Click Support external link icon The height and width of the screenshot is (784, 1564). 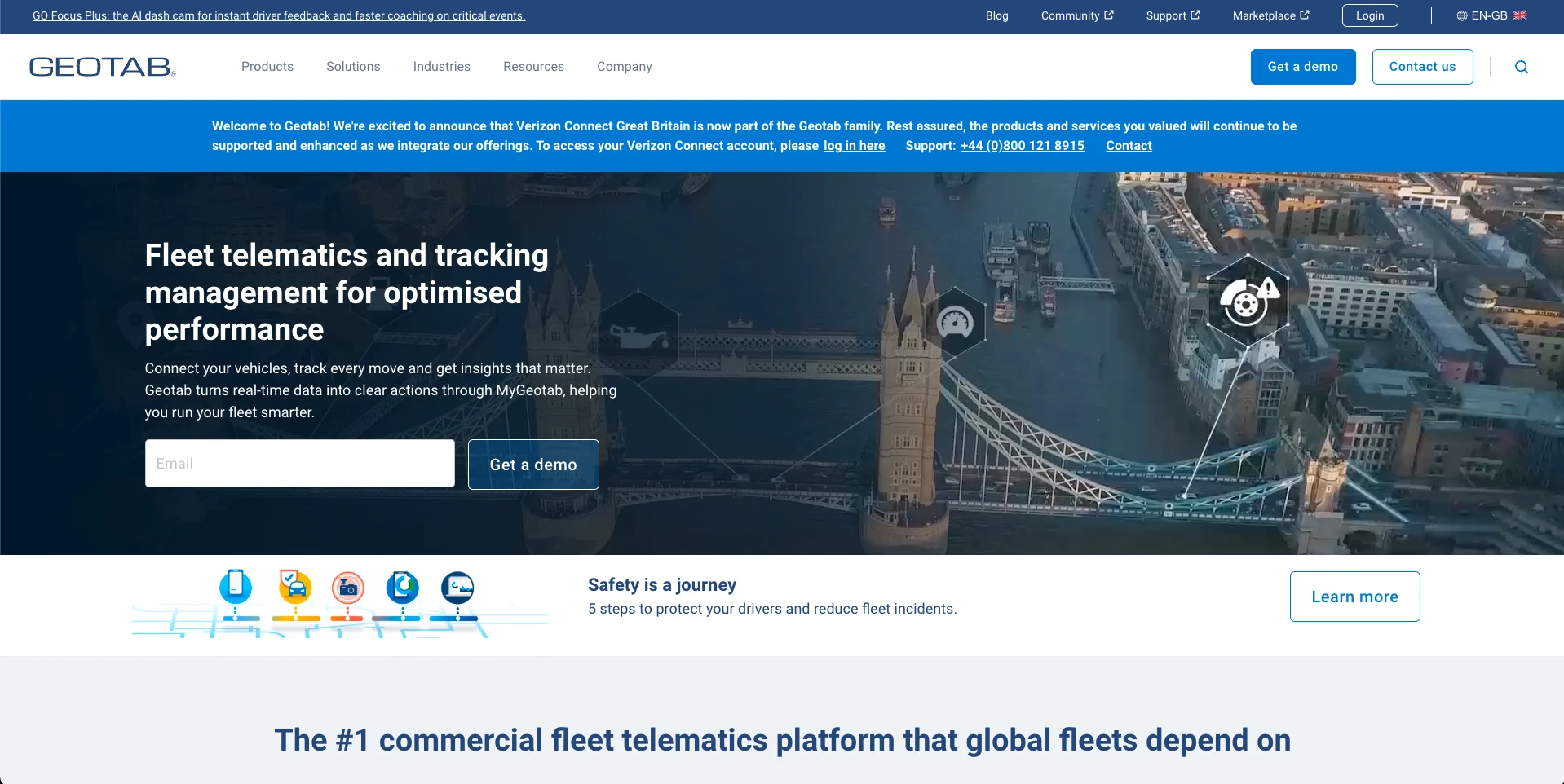1195,15
